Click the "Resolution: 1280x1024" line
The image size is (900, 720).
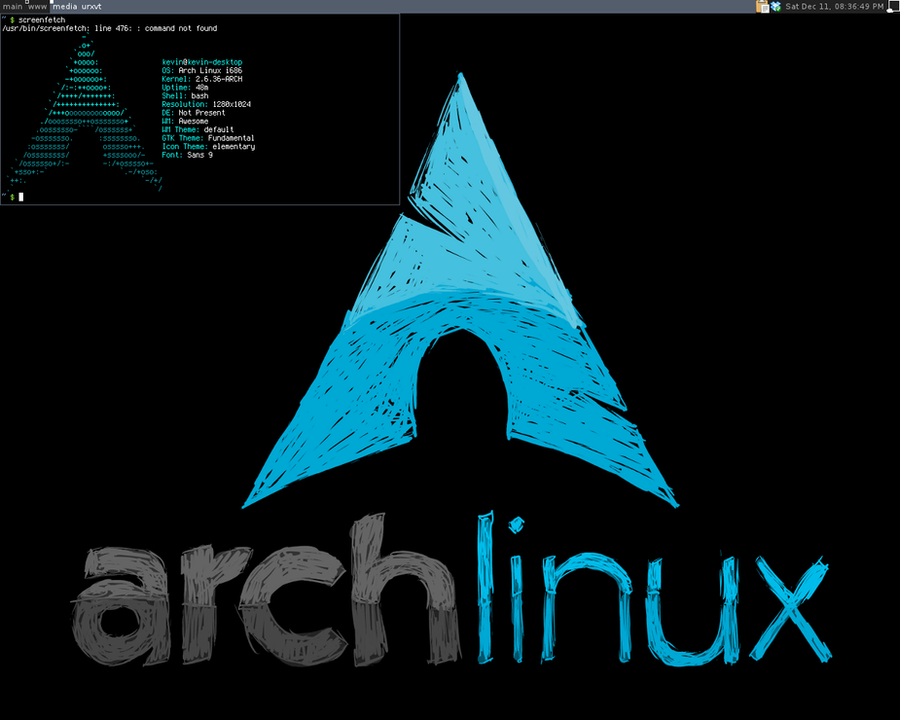[x=206, y=104]
